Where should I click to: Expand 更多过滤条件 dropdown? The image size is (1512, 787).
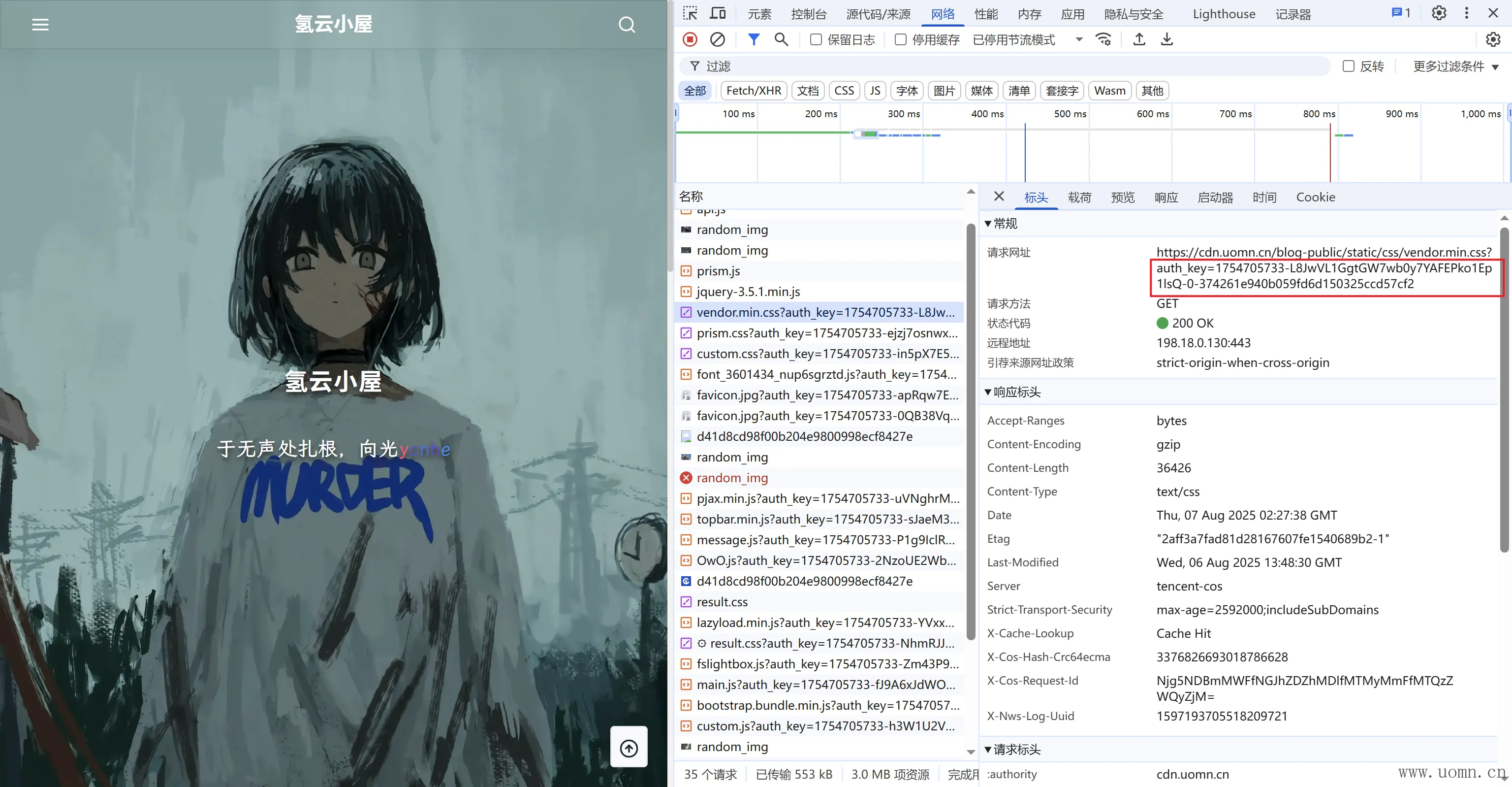(x=1456, y=66)
